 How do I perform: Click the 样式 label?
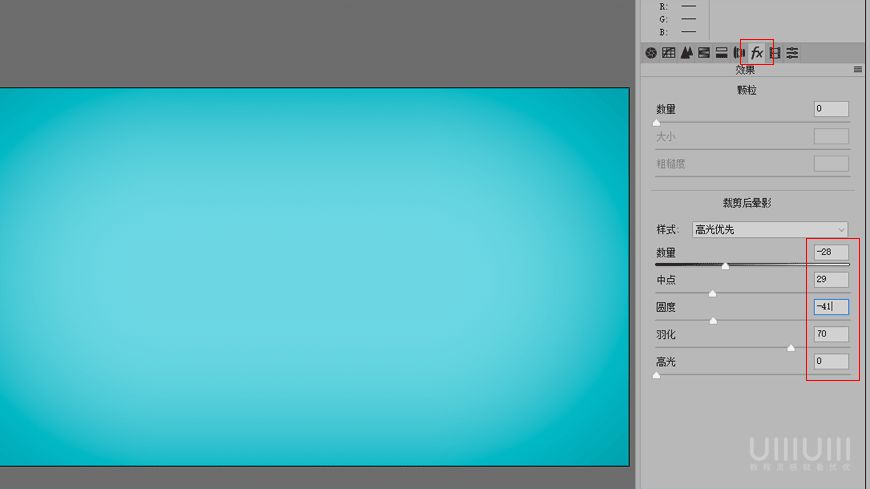tap(667, 229)
